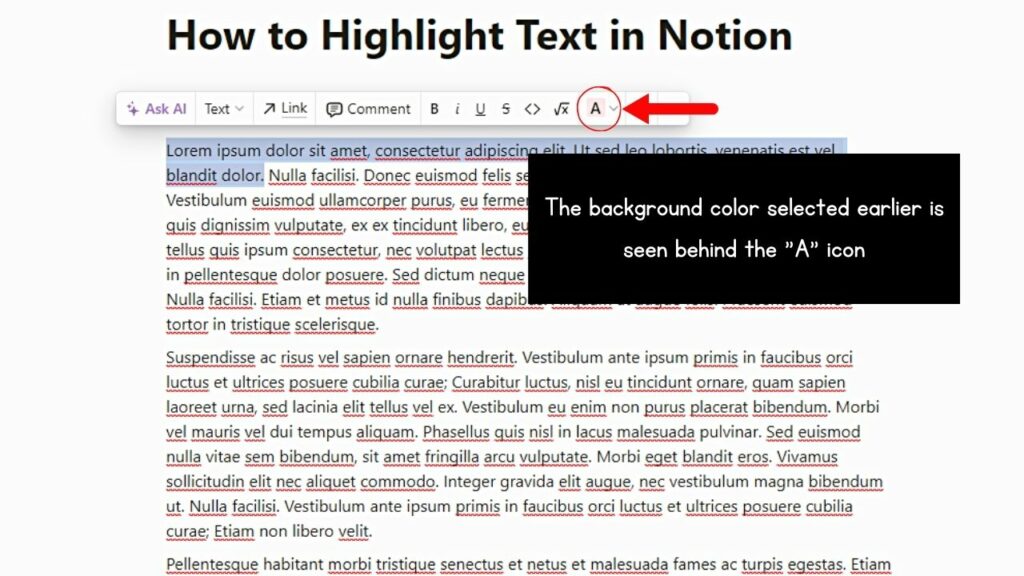Toggle bold formatting with the B icon
The image size is (1024, 576).
tap(434, 109)
